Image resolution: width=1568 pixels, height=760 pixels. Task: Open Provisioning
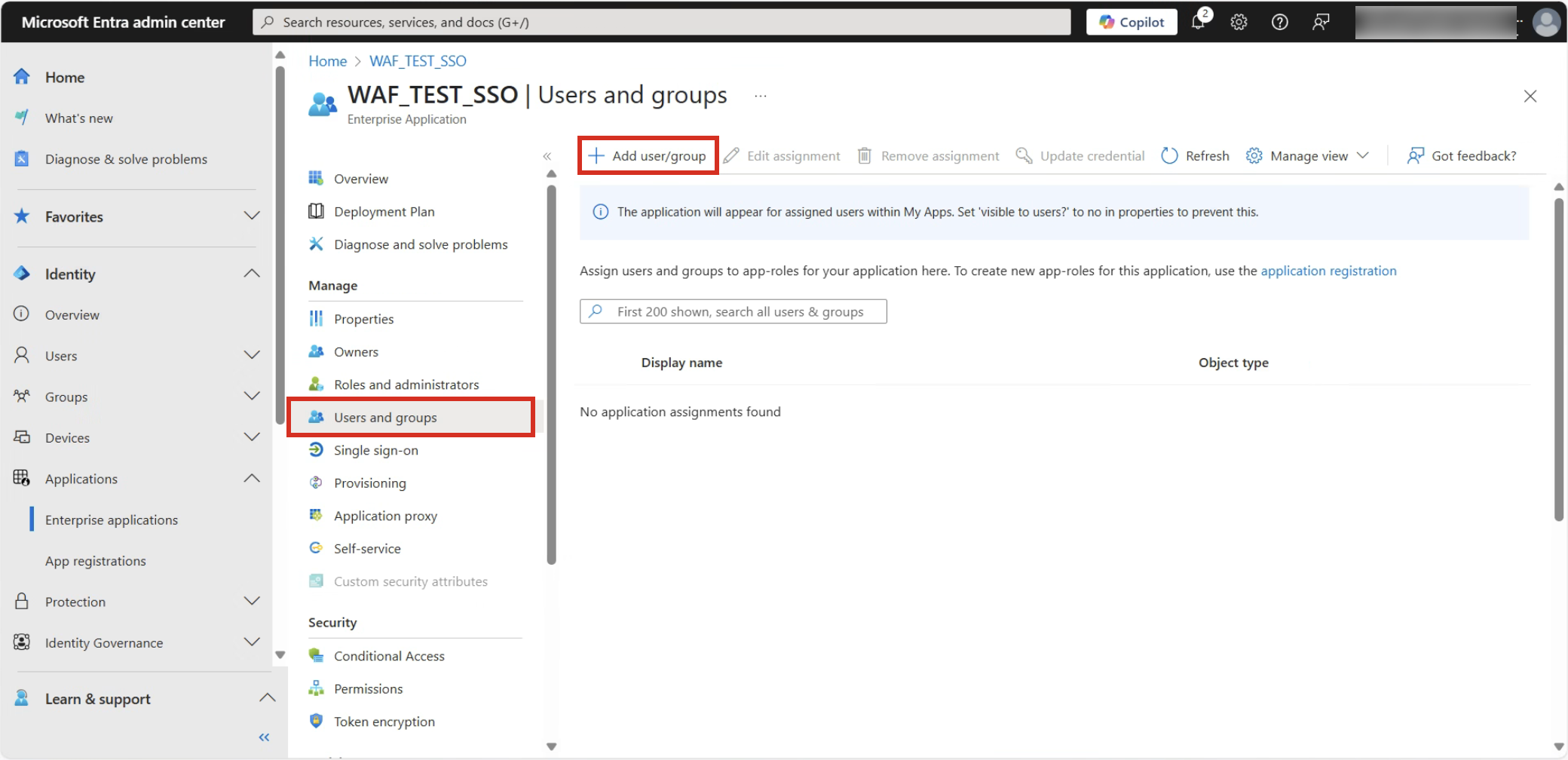(370, 483)
